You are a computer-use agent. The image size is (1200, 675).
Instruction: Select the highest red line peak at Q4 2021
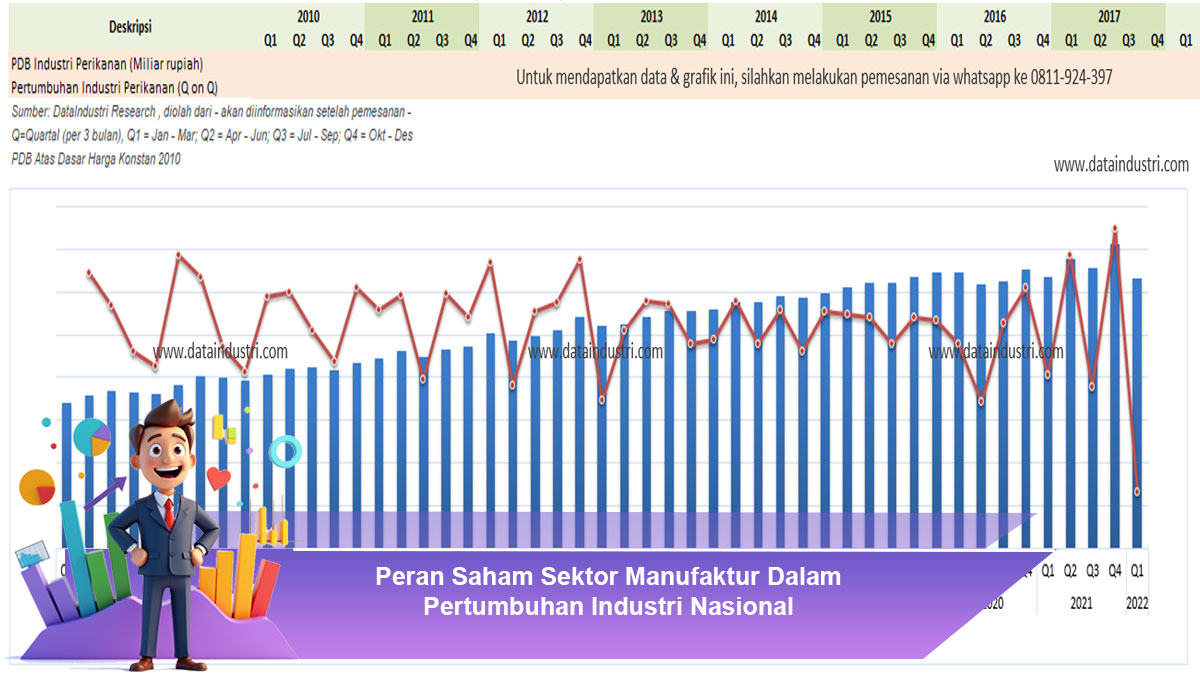[1115, 229]
